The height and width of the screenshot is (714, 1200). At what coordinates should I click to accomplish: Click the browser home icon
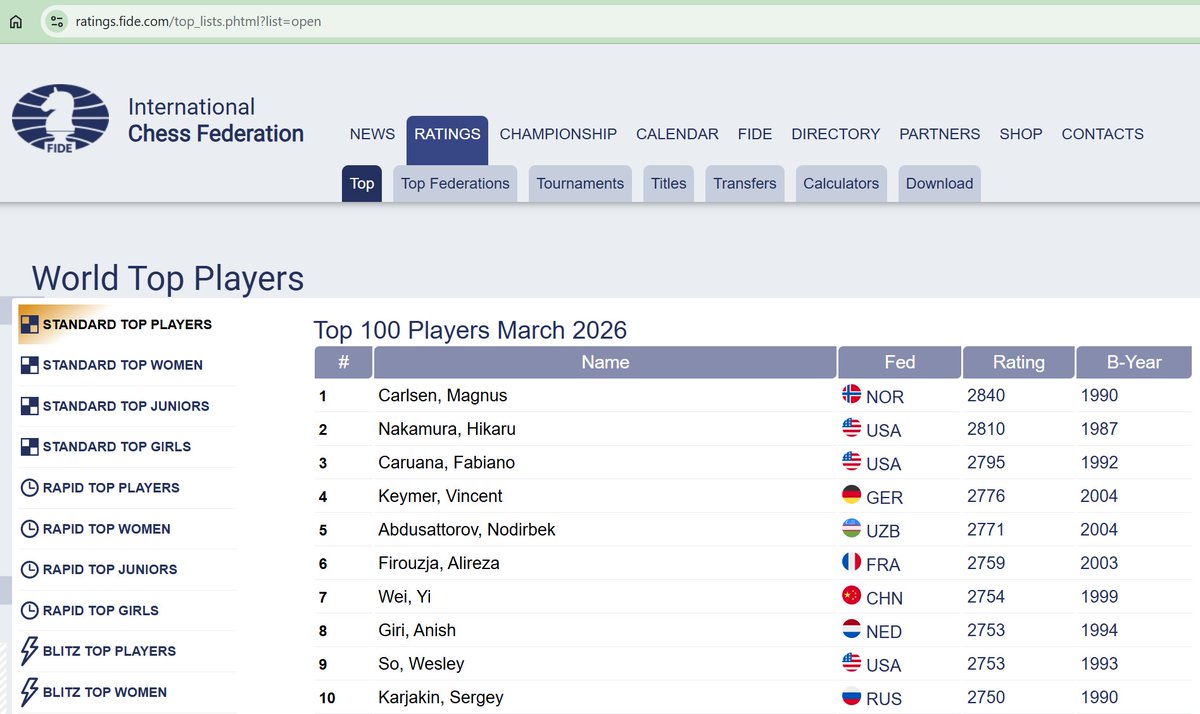(15, 21)
